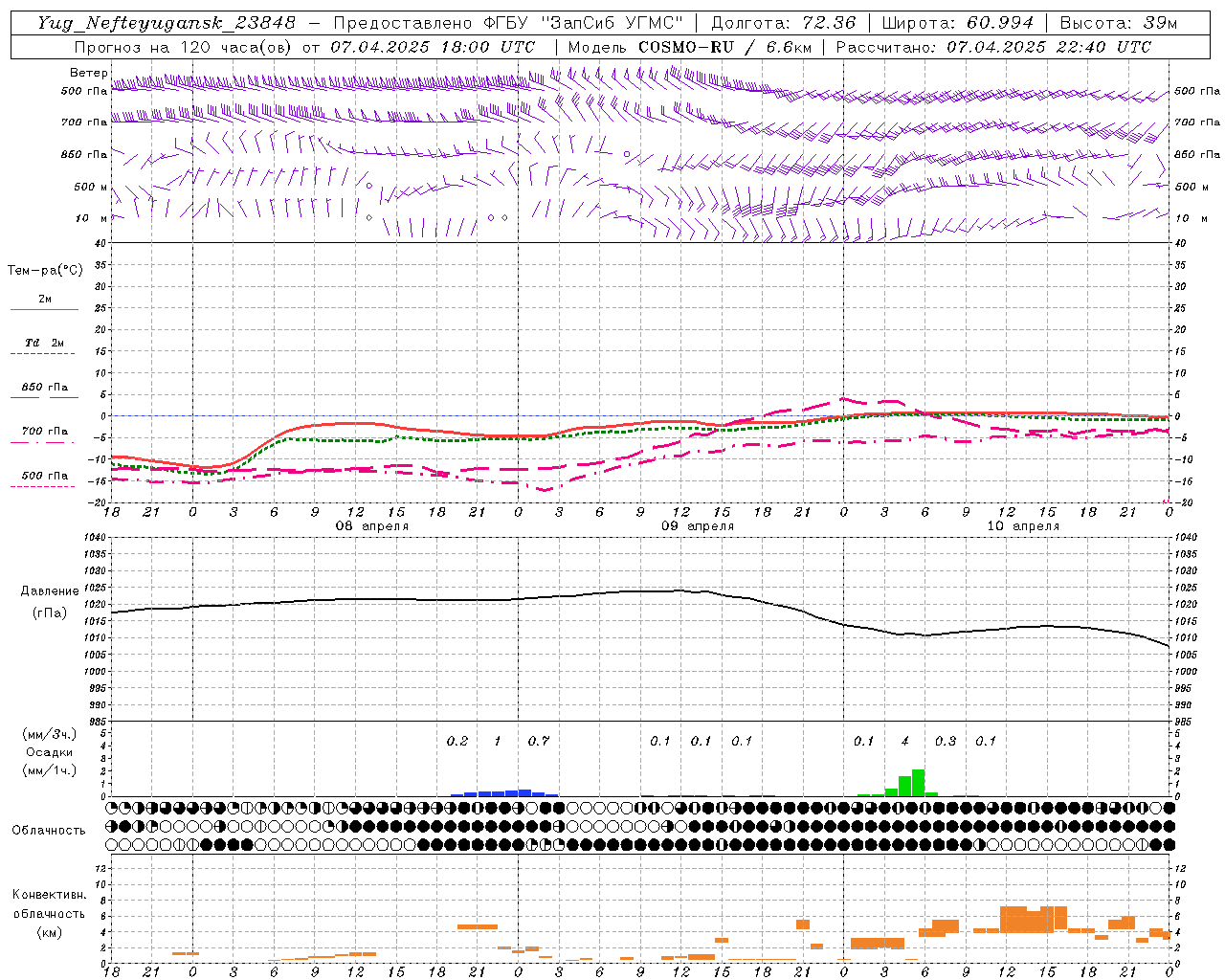
Task: Click the 10 апреля date label
Action: 1023,526
